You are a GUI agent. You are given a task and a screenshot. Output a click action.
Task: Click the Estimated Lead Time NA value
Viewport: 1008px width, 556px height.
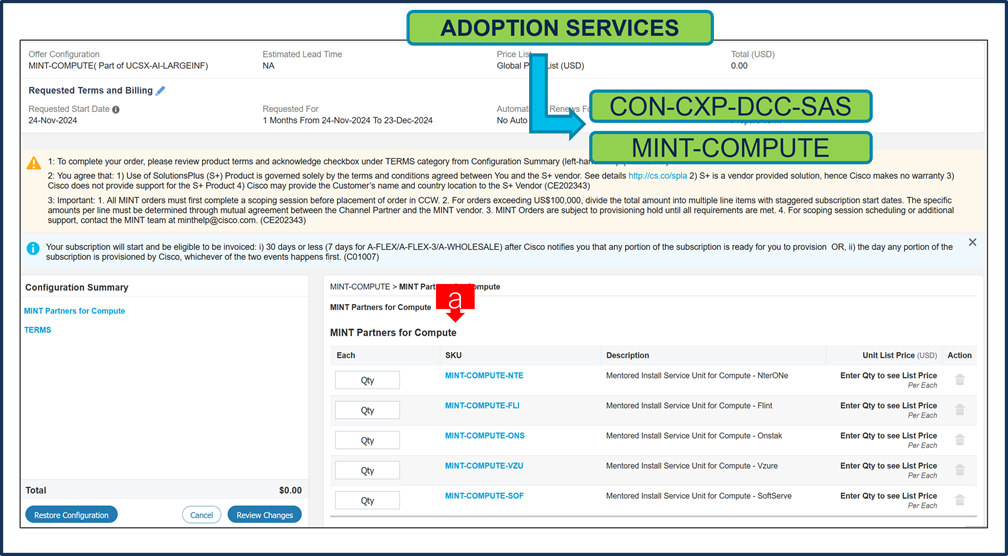point(268,66)
